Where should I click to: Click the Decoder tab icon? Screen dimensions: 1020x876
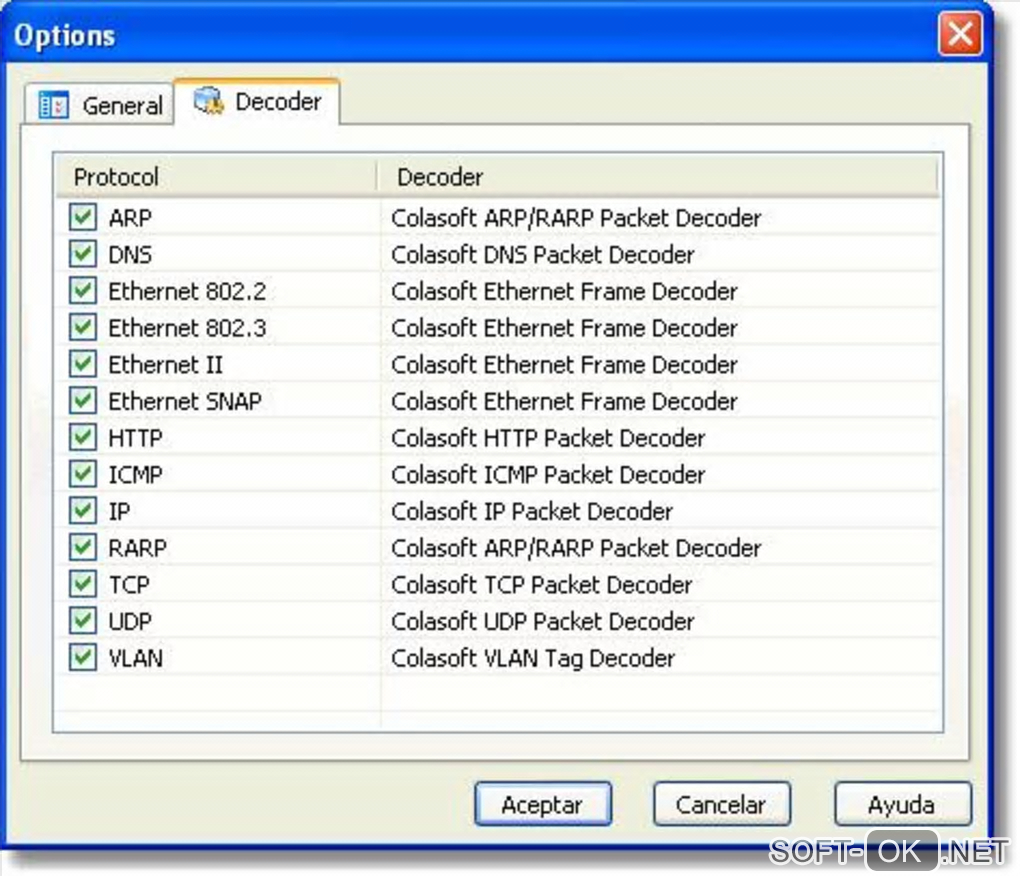pyautogui.click(x=209, y=101)
